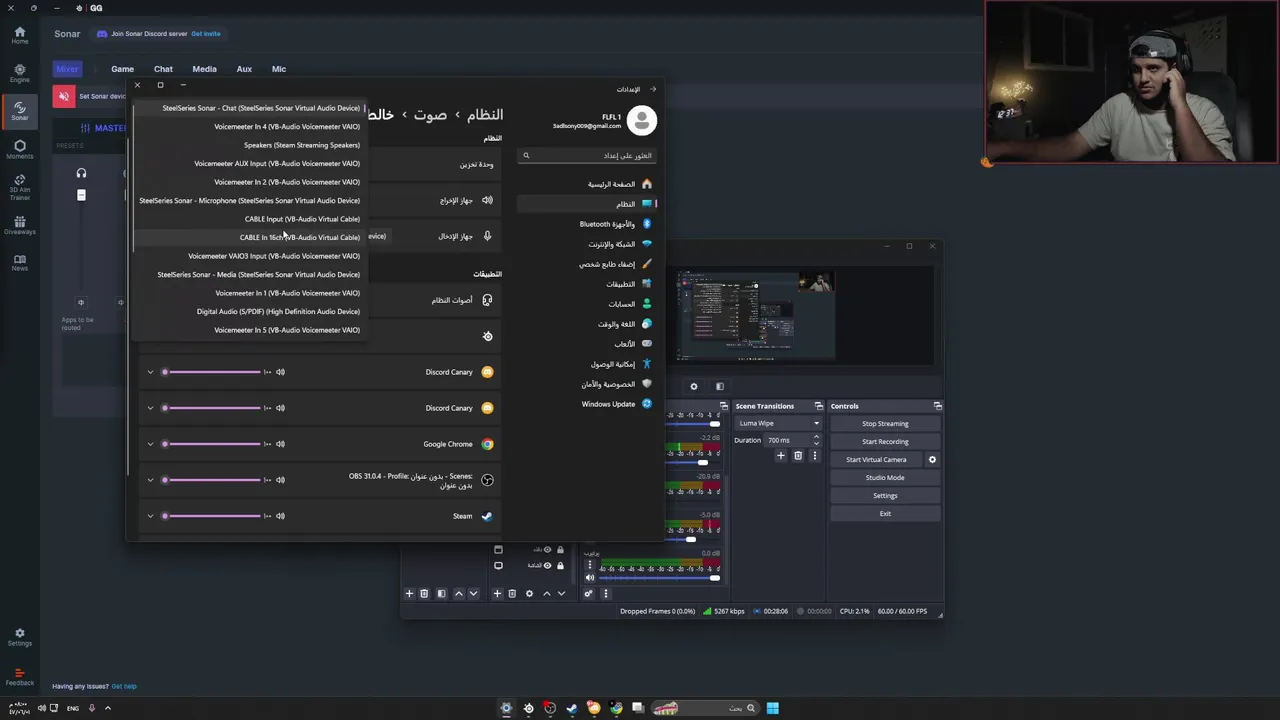Click Exit in the OBS Controls dock

coord(885,514)
